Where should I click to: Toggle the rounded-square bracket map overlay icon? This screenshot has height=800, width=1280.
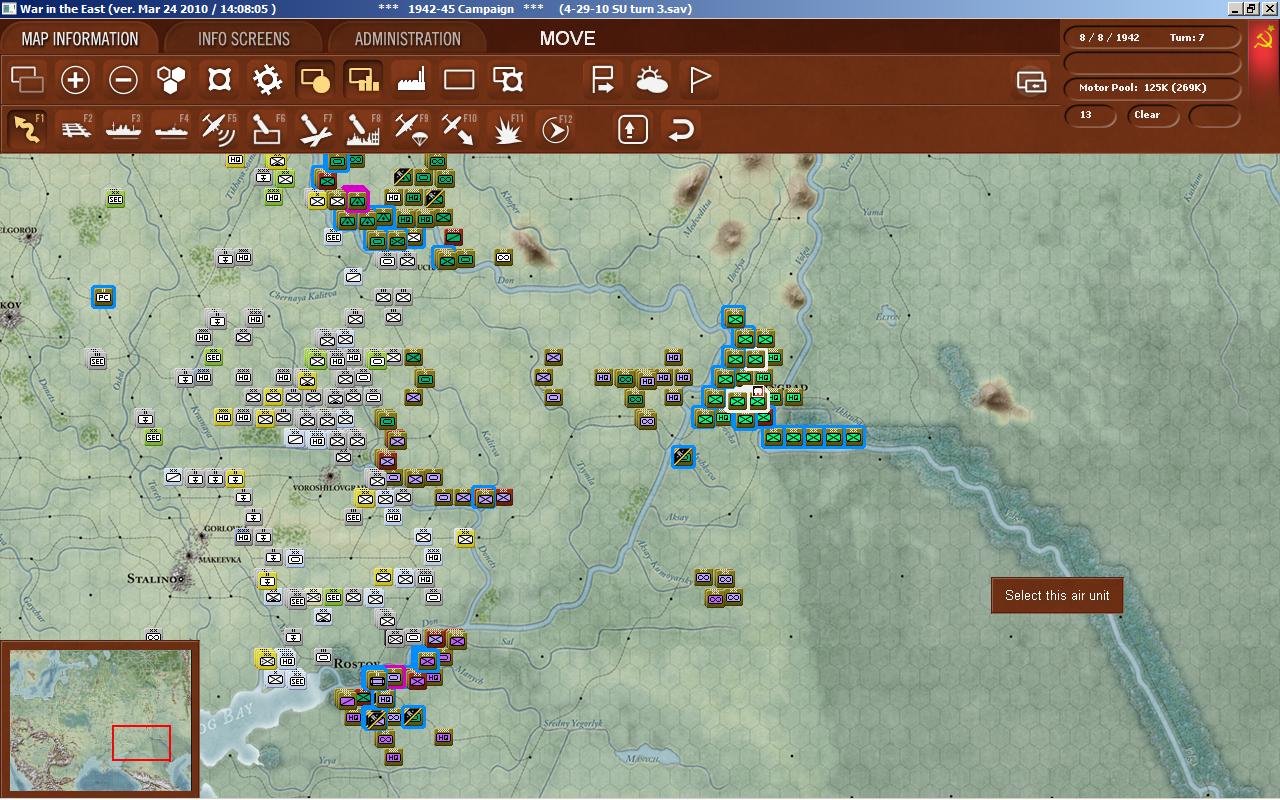click(x=219, y=79)
